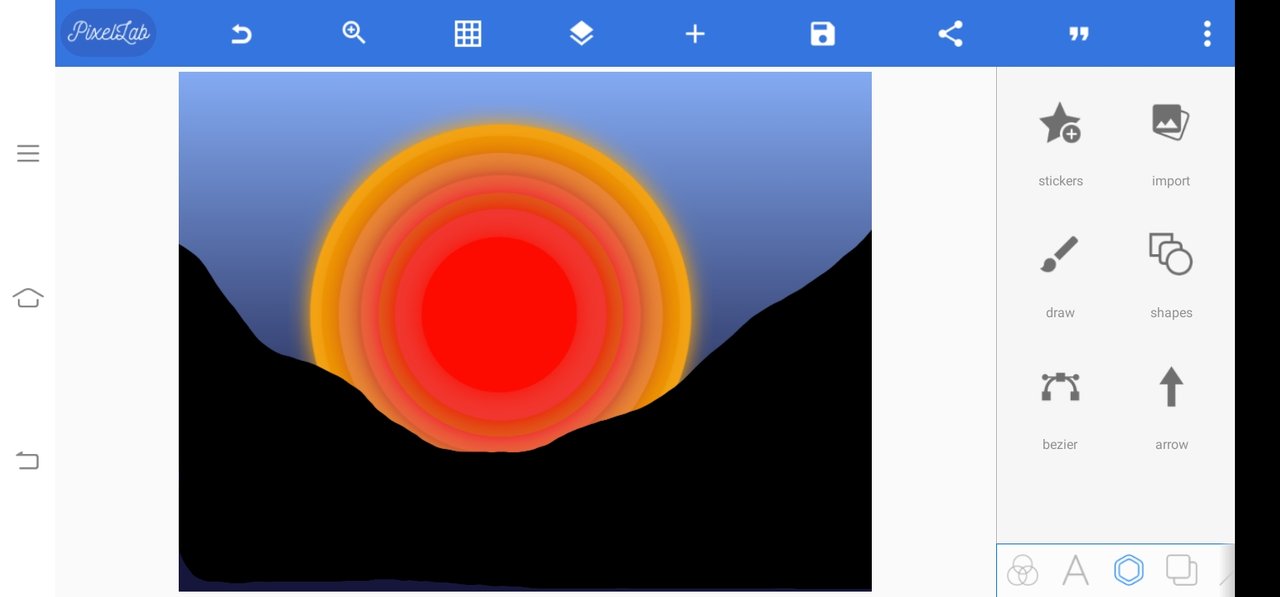This screenshot has width=1280, height=597.
Task: Select the highlighted hexagon shapes tab
Action: [x=1128, y=570]
